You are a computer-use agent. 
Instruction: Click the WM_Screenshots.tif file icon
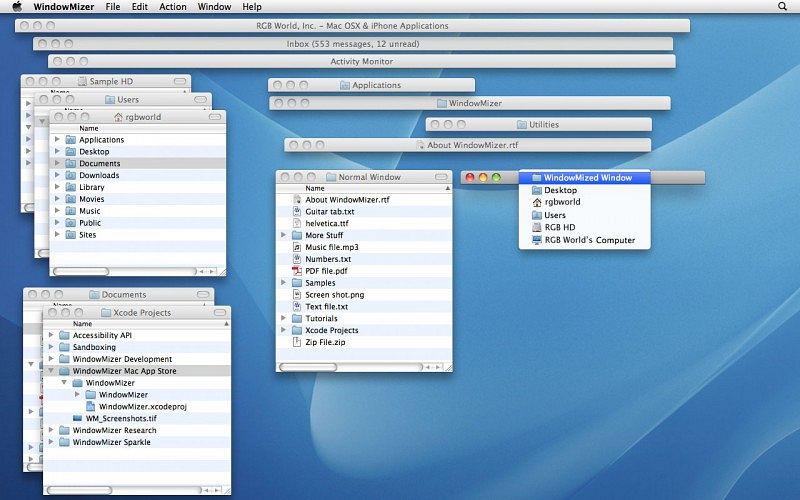coord(78,418)
